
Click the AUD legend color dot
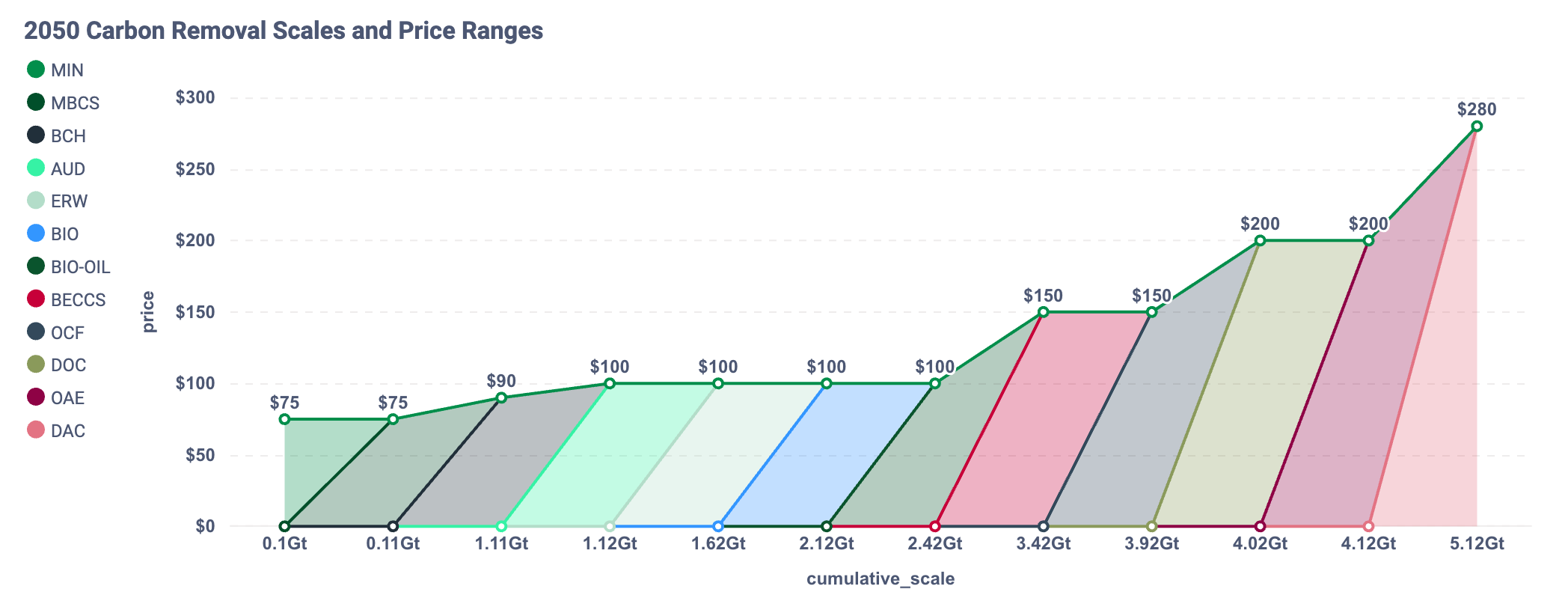point(36,168)
